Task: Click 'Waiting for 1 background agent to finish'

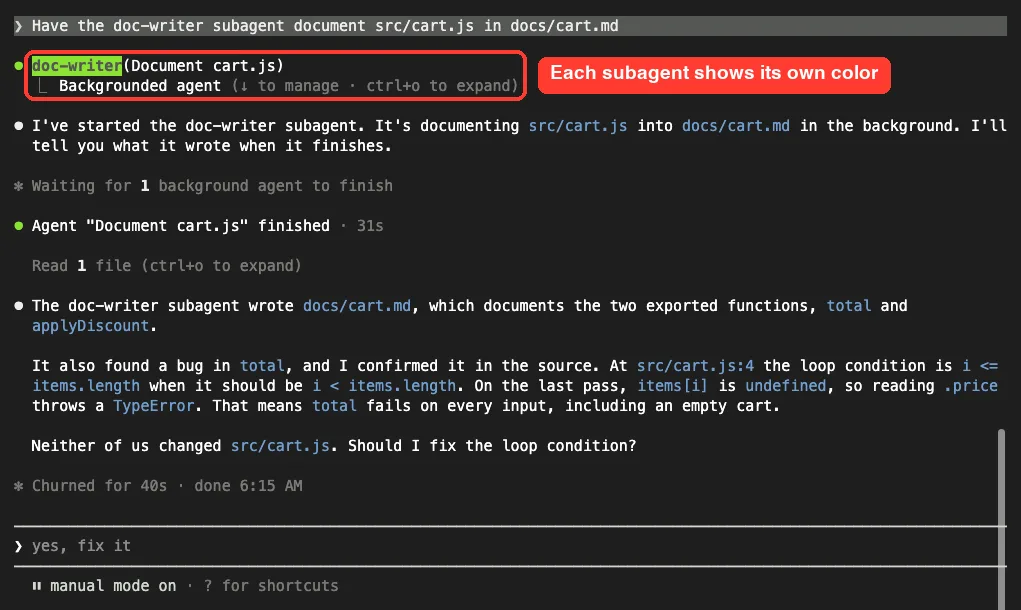Action: tap(212, 186)
